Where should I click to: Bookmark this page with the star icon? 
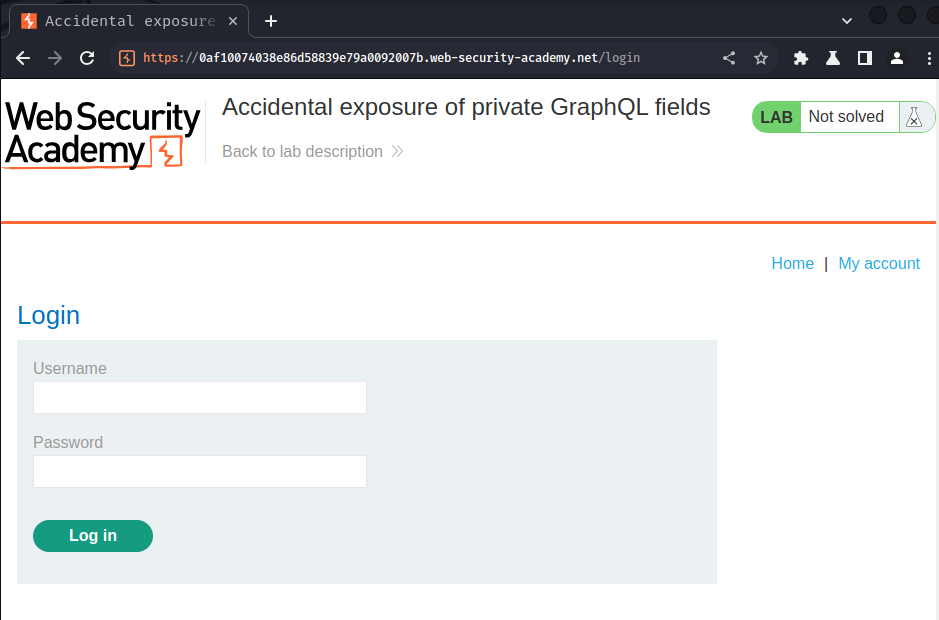(761, 58)
